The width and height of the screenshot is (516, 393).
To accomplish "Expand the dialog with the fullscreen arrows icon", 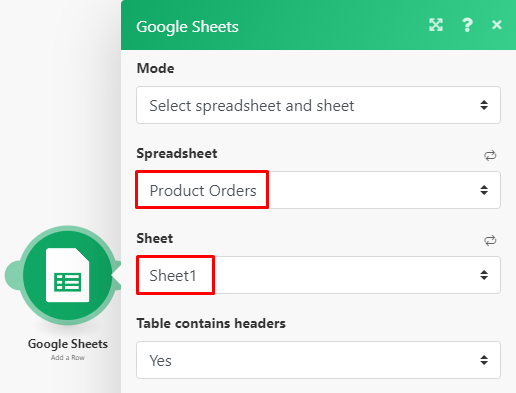I will click(436, 25).
